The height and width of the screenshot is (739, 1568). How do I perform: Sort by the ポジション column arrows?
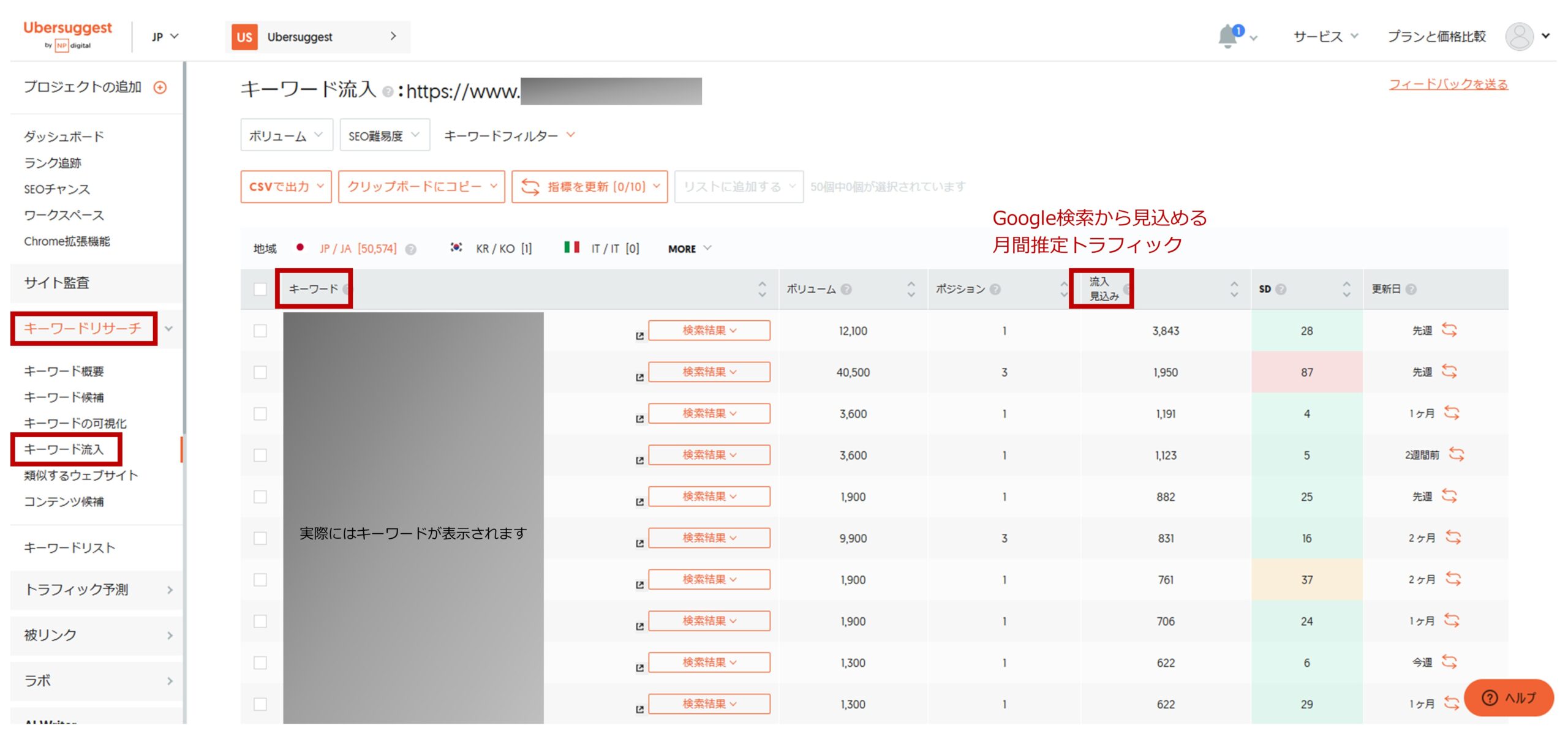pos(1064,289)
